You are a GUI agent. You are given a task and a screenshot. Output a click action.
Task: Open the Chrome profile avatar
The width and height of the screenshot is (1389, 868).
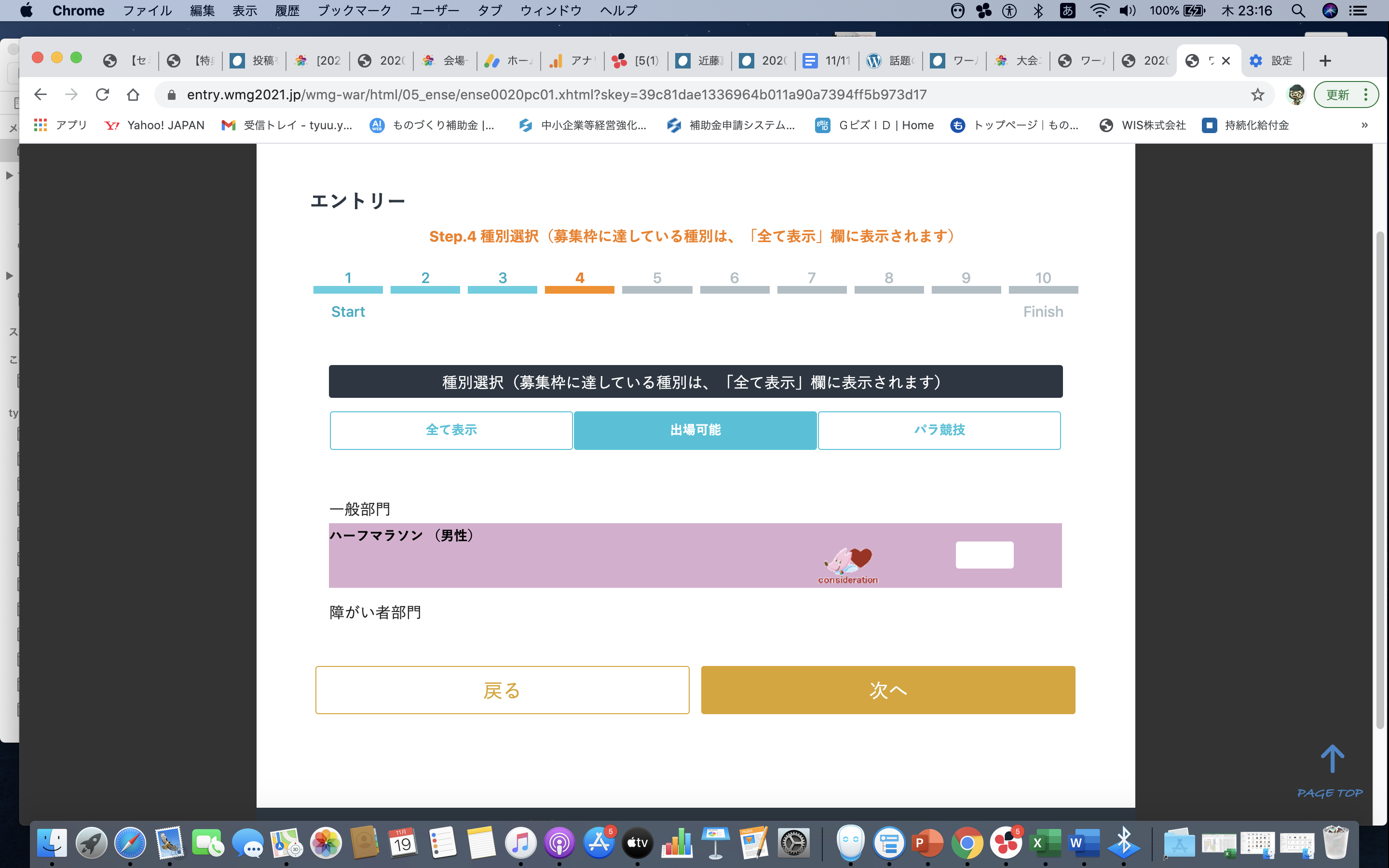click(1295, 95)
